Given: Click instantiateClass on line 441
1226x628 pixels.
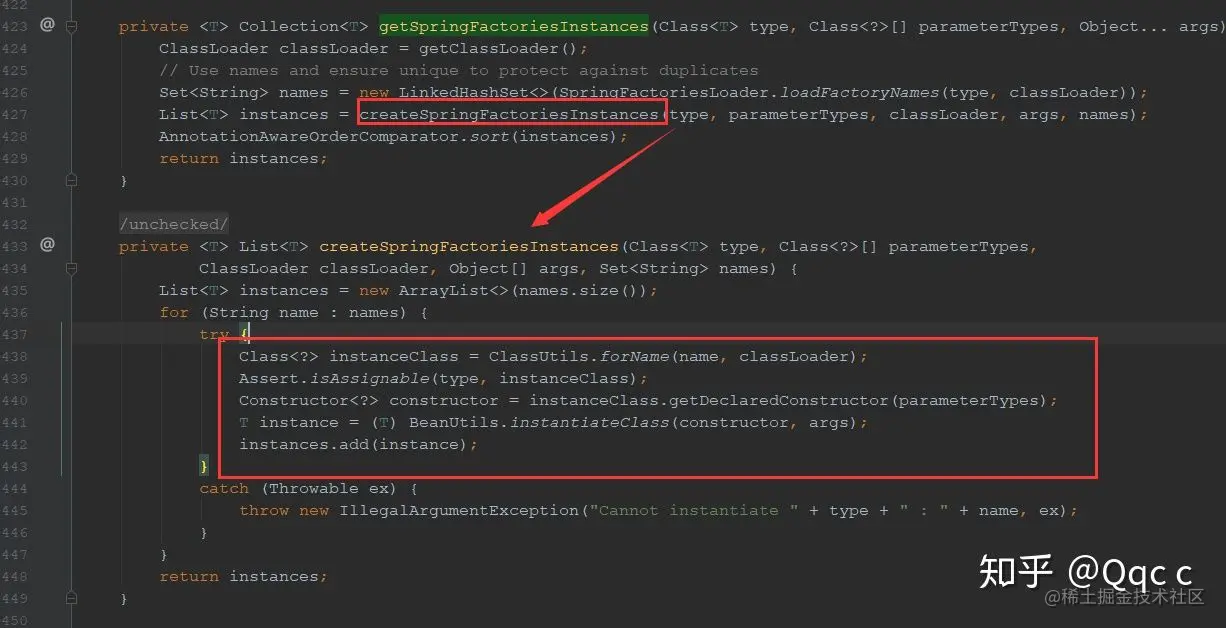Looking at the screenshot, I should [x=589, y=422].
